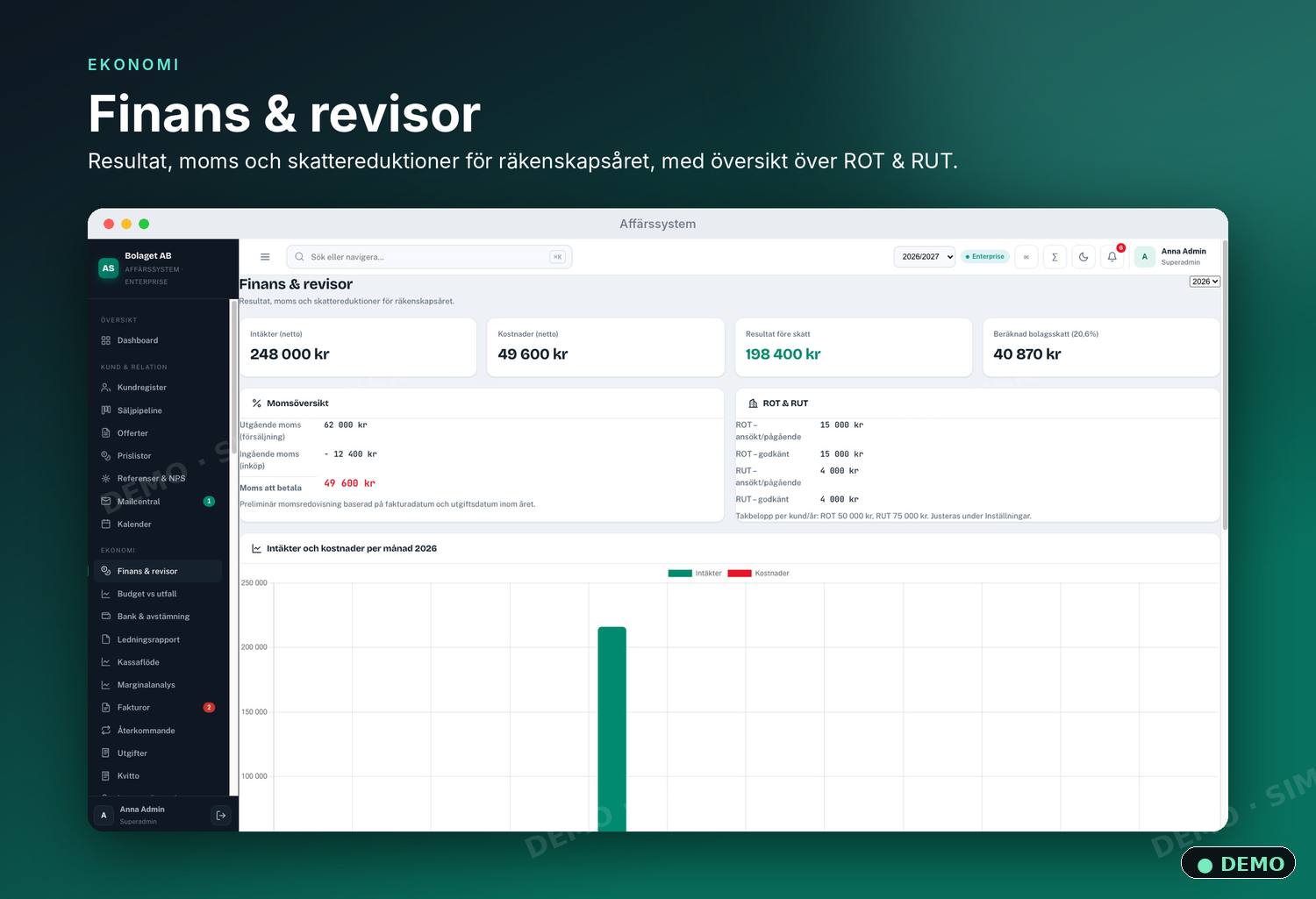Click the Enterprise plan badge

coord(985,257)
